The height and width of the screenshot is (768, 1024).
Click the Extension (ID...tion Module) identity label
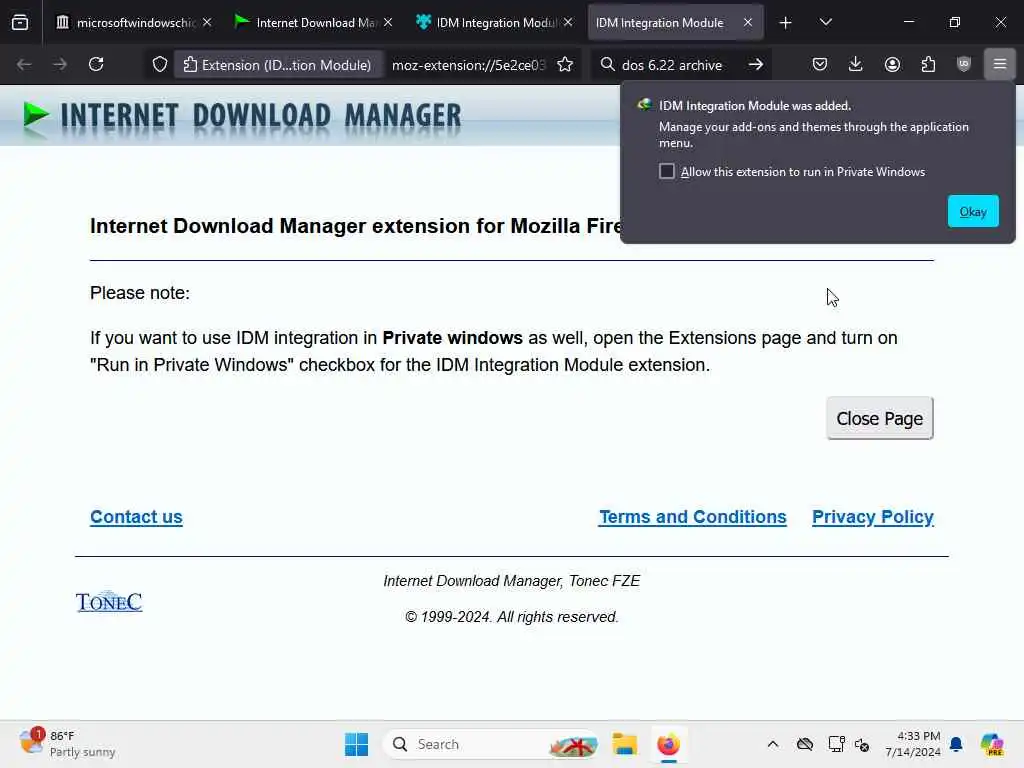coord(278,65)
